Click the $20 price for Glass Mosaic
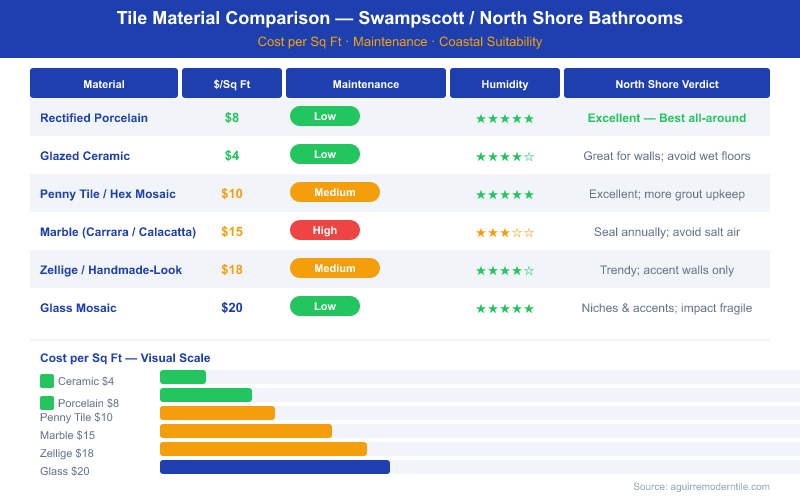800x500 pixels. (232, 308)
